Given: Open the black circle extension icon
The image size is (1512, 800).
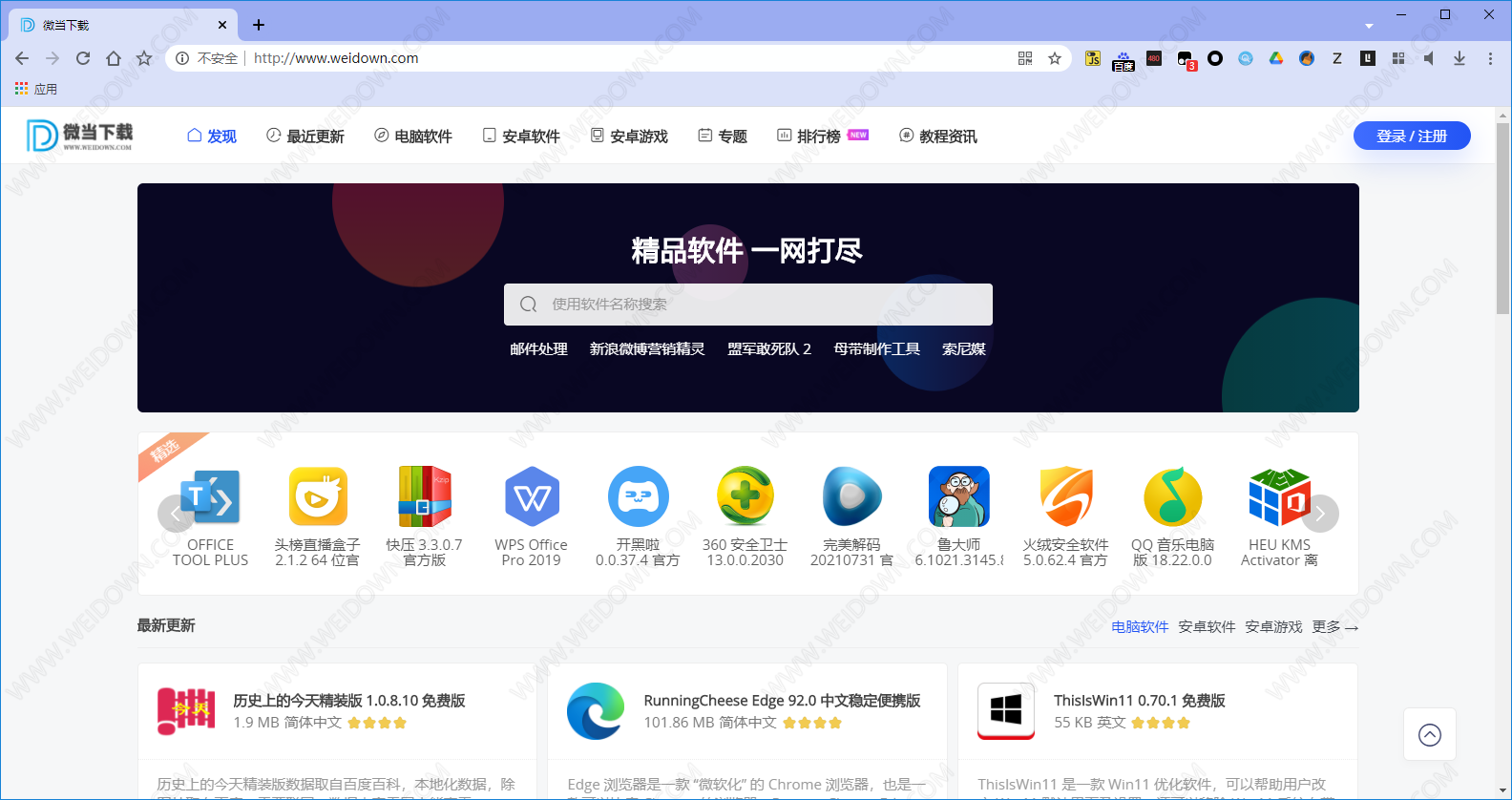Looking at the screenshot, I should point(1215,58).
